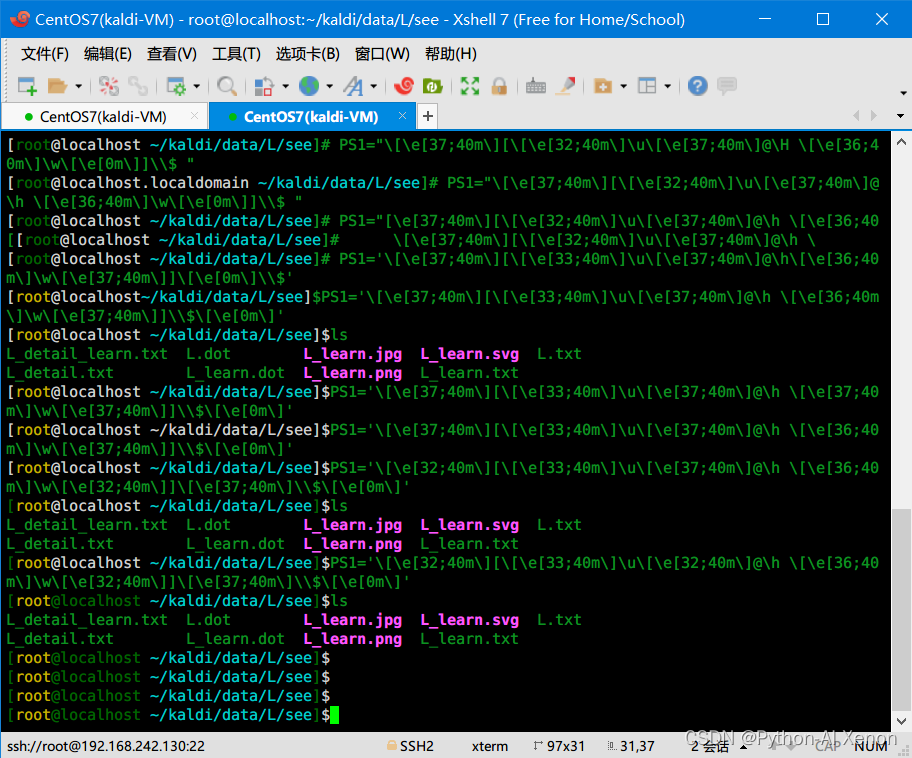Open the Font settings icon
The width and height of the screenshot is (912, 758).
click(x=353, y=86)
